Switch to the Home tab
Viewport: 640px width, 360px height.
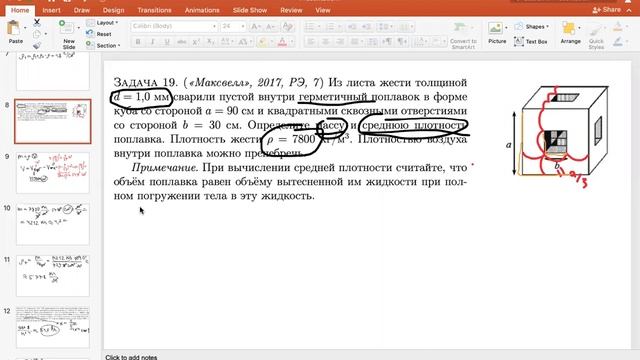pyautogui.click(x=20, y=10)
